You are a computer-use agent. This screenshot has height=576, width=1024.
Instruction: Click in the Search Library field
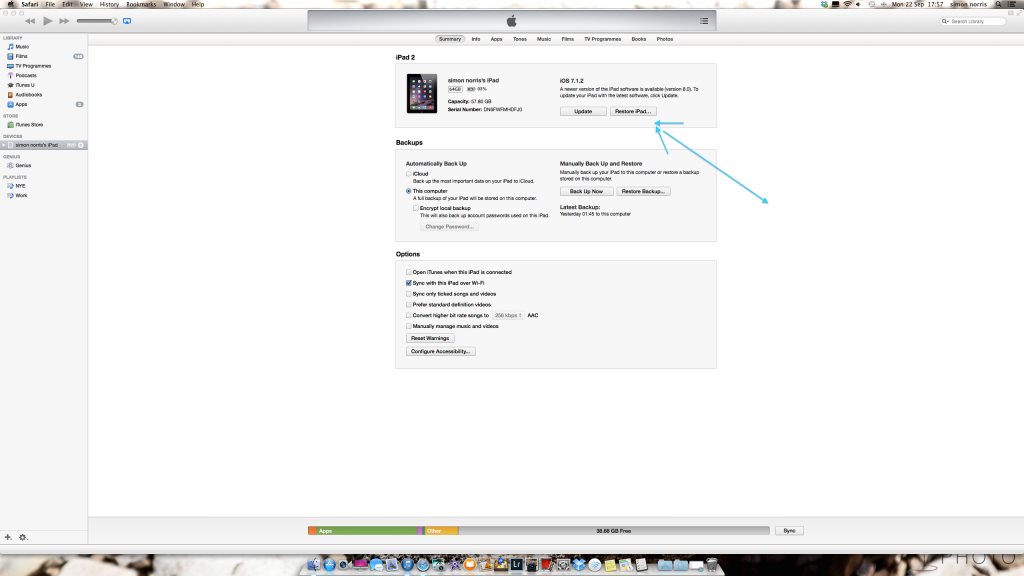(x=973, y=21)
